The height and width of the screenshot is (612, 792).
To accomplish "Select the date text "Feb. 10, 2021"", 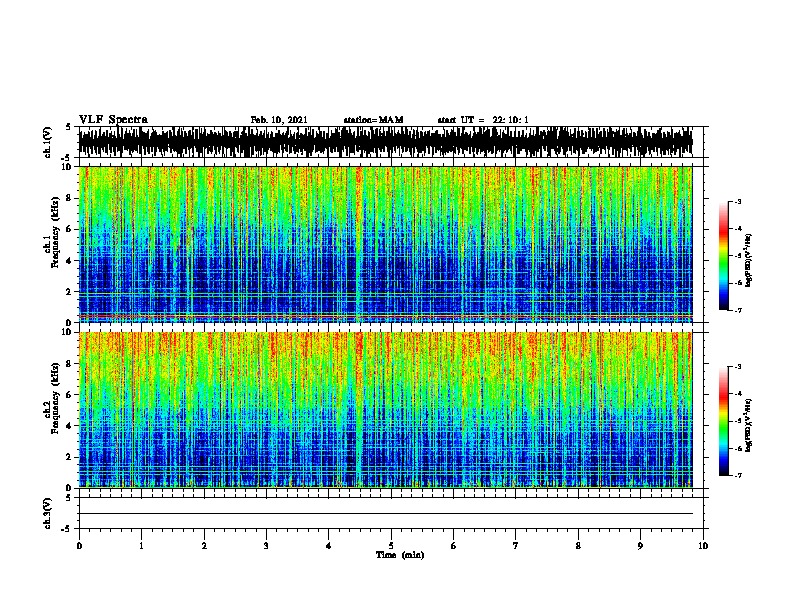I will [279, 120].
